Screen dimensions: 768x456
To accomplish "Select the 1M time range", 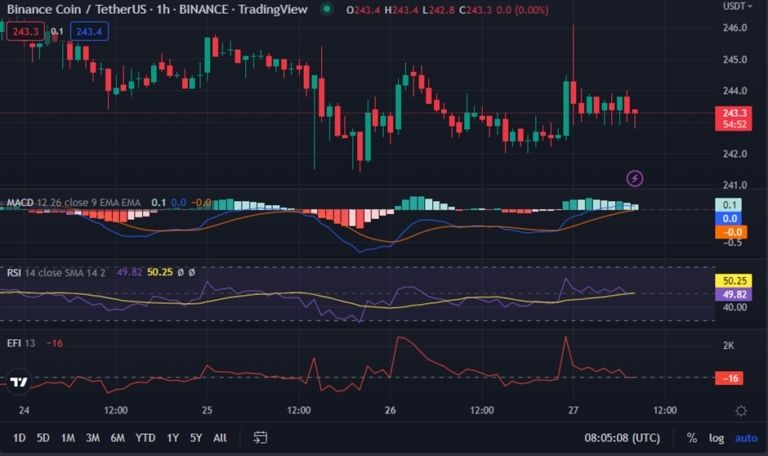I will click(68, 438).
